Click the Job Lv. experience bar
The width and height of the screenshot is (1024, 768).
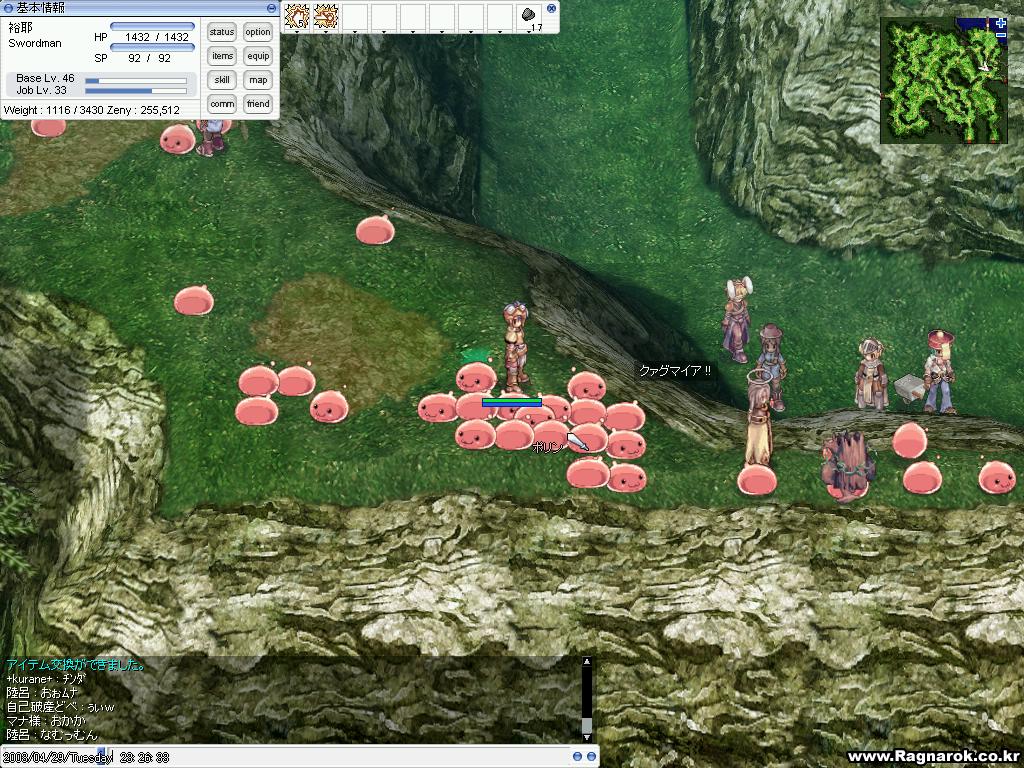point(136,91)
